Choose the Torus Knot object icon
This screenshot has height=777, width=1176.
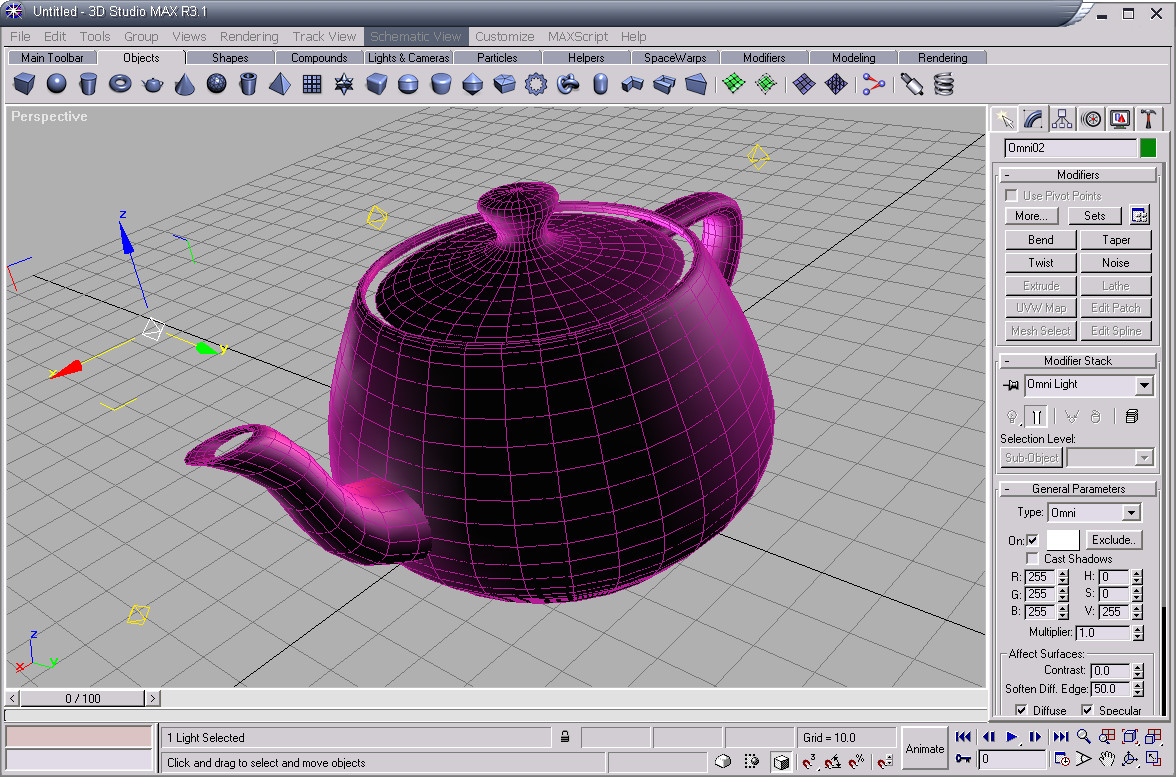click(x=568, y=84)
